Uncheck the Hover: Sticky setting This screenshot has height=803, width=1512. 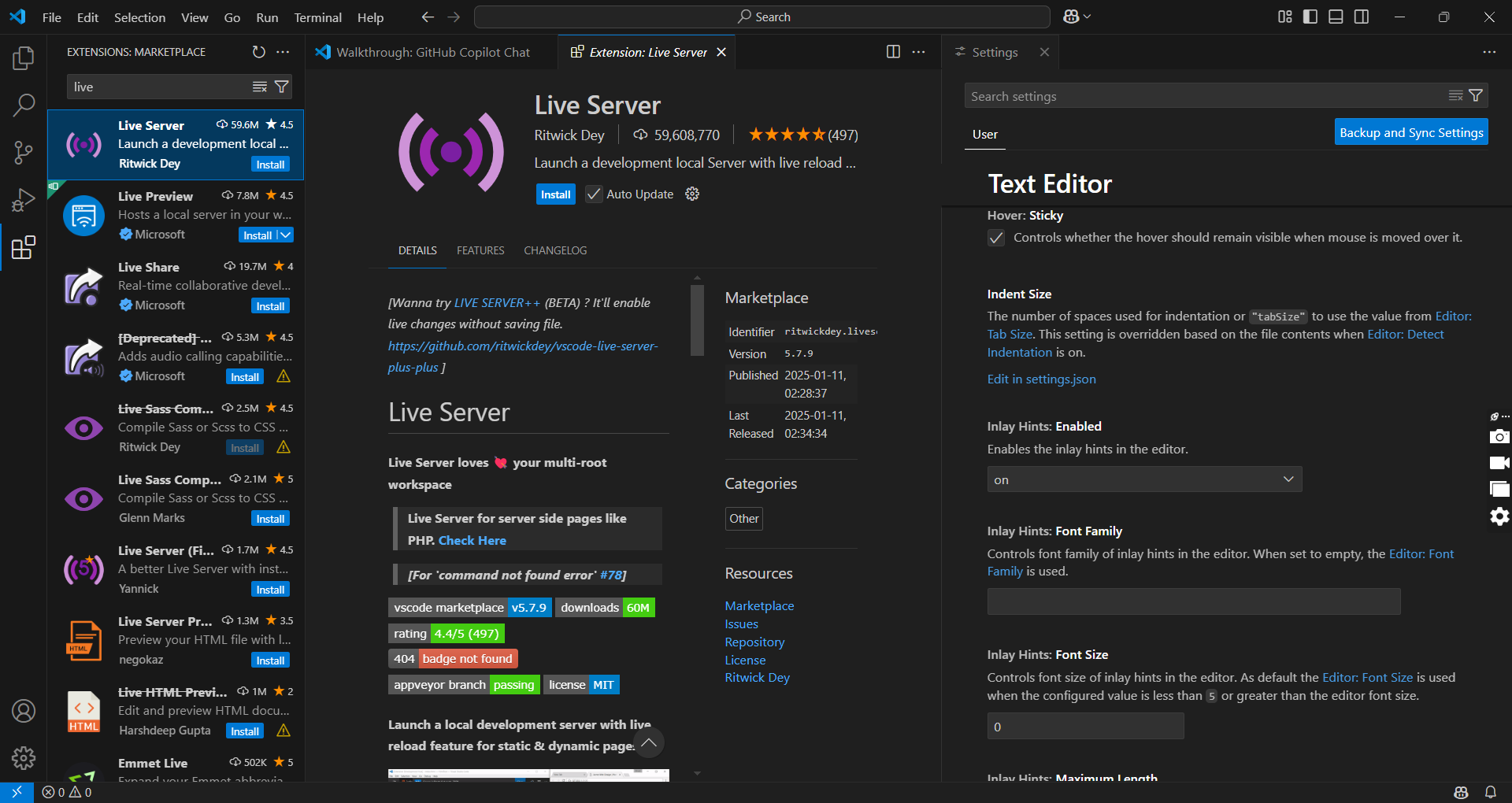click(x=996, y=238)
